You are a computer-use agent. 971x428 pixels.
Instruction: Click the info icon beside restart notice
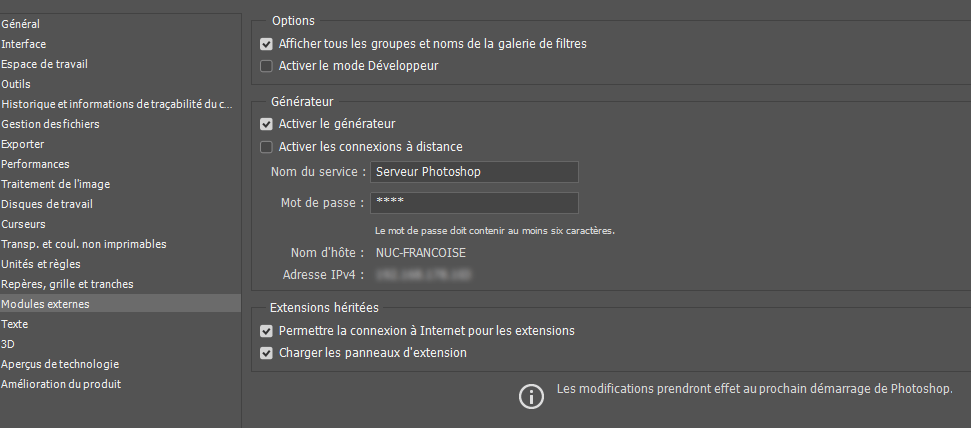coord(531,396)
